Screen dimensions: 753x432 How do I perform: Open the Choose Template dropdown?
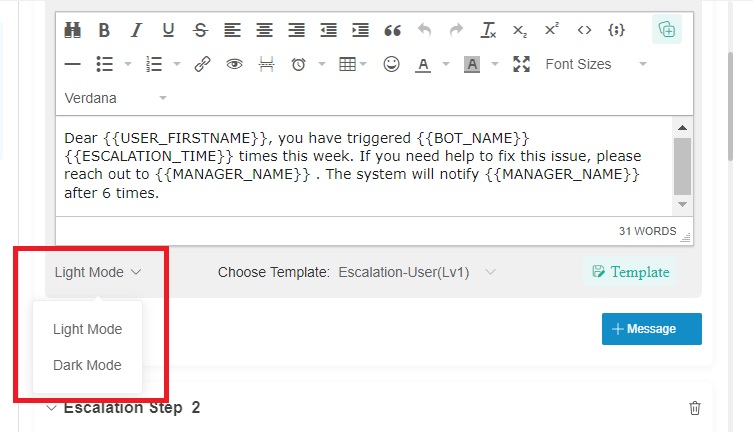coord(417,272)
